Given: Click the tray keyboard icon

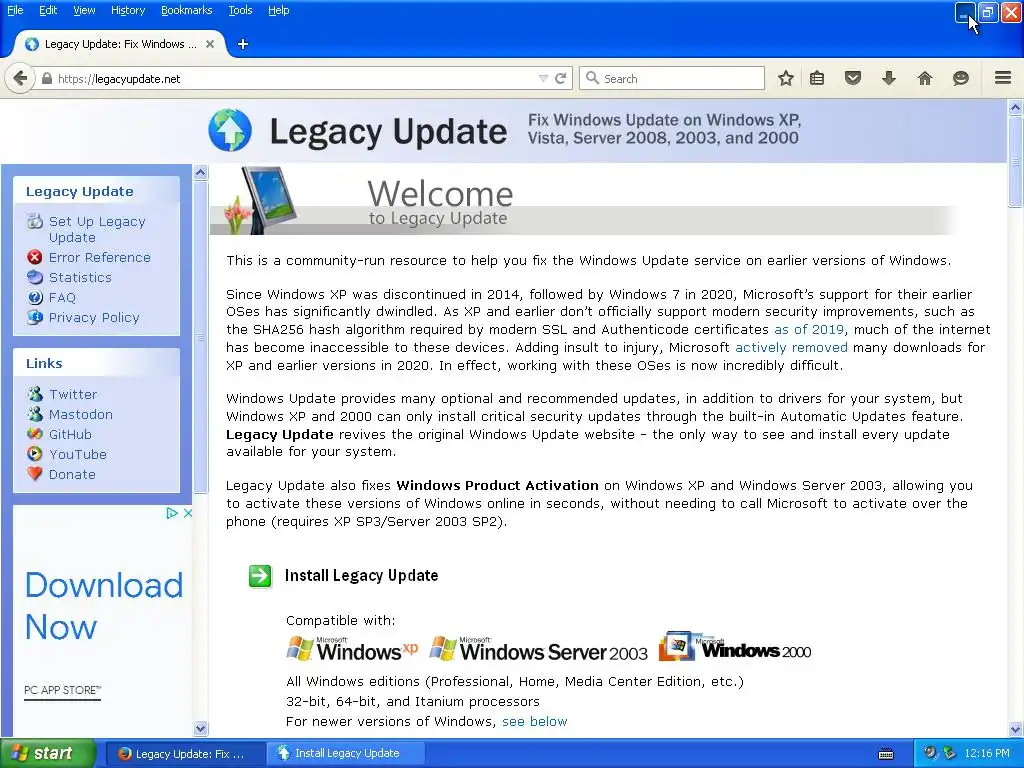Looking at the screenshot, I should point(886,754).
